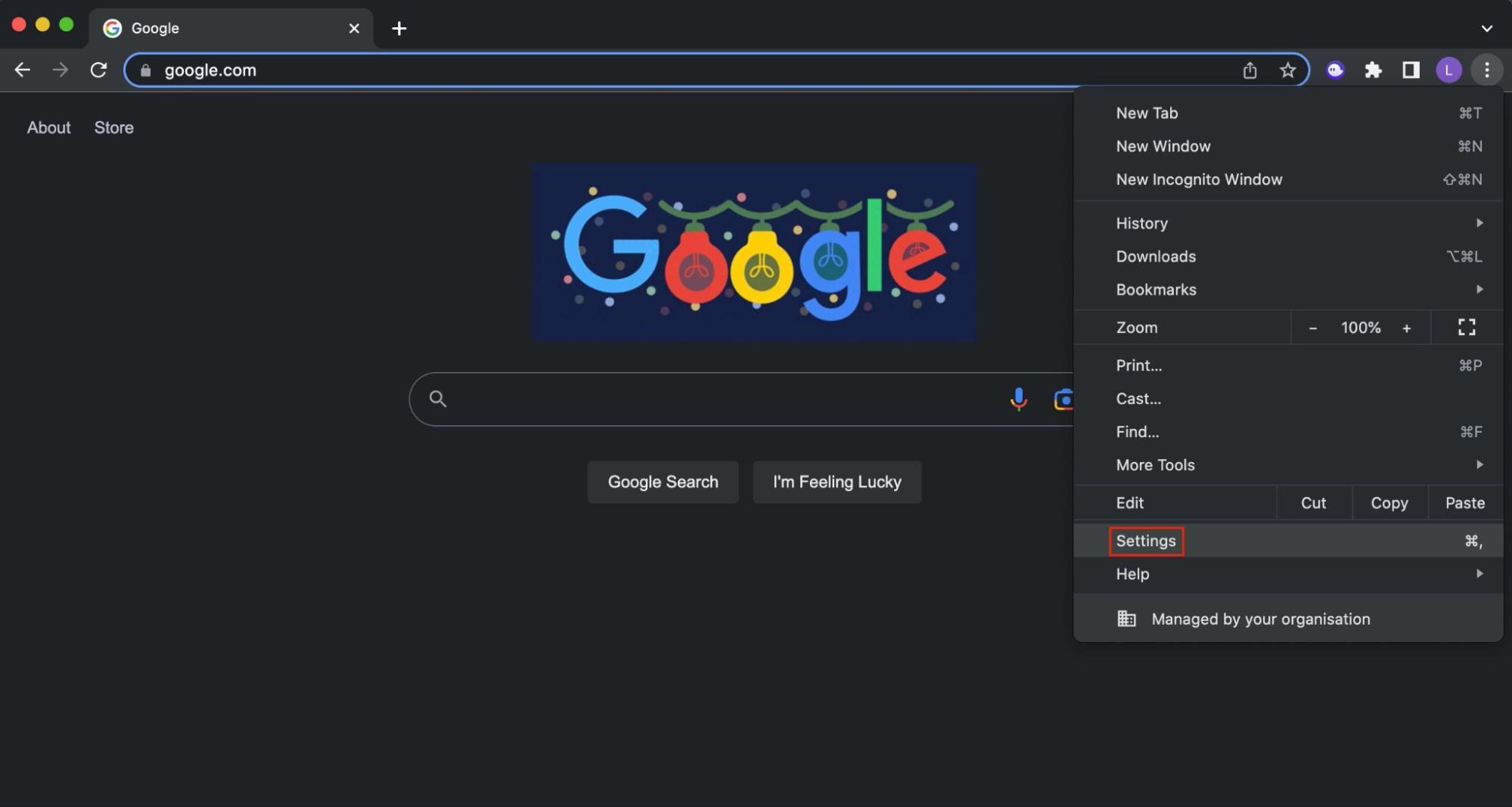Click the forward navigation arrow
The height and width of the screenshot is (807, 1512).
coord(60,70)
